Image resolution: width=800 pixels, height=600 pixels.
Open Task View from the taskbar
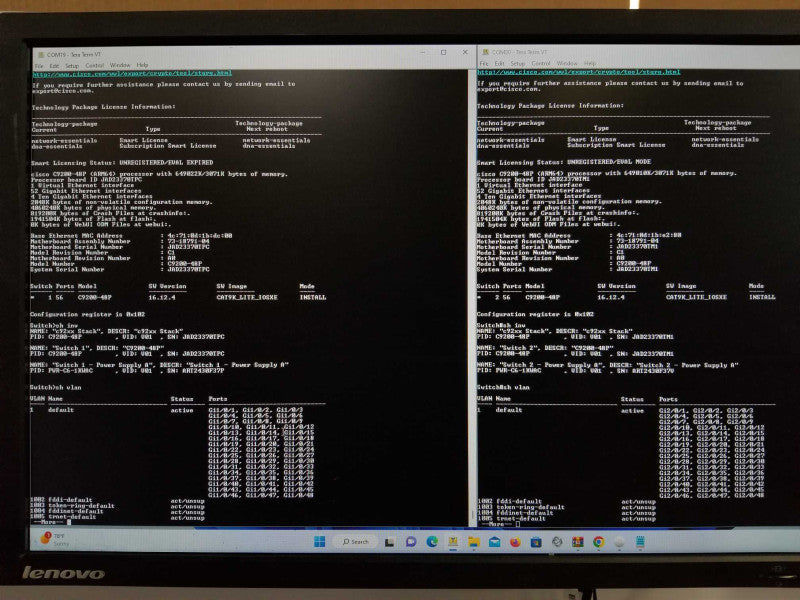389,542
